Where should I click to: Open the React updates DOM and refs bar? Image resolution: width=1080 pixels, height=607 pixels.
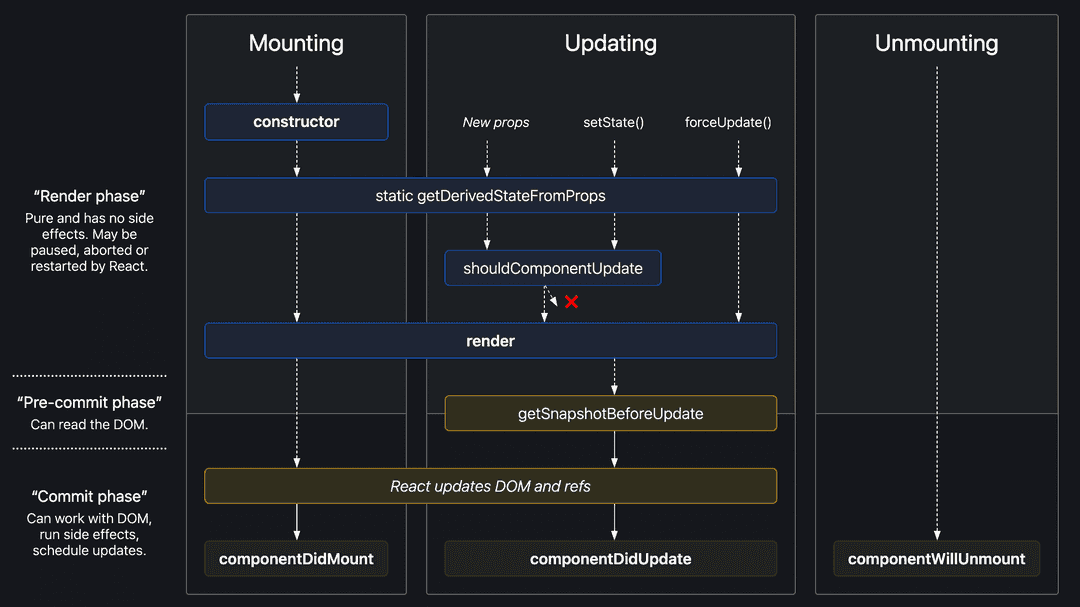pyautogui.click(x=490, y=486)
